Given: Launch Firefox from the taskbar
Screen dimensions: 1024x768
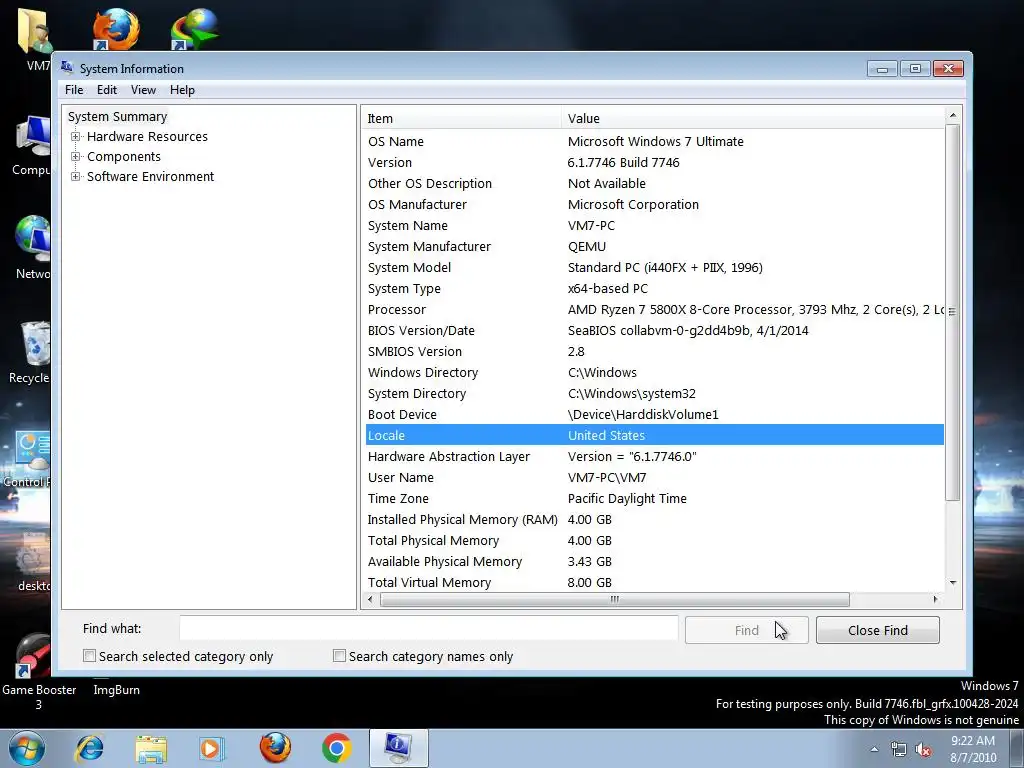Looking at the screenshot, I should tap(275, 748).
